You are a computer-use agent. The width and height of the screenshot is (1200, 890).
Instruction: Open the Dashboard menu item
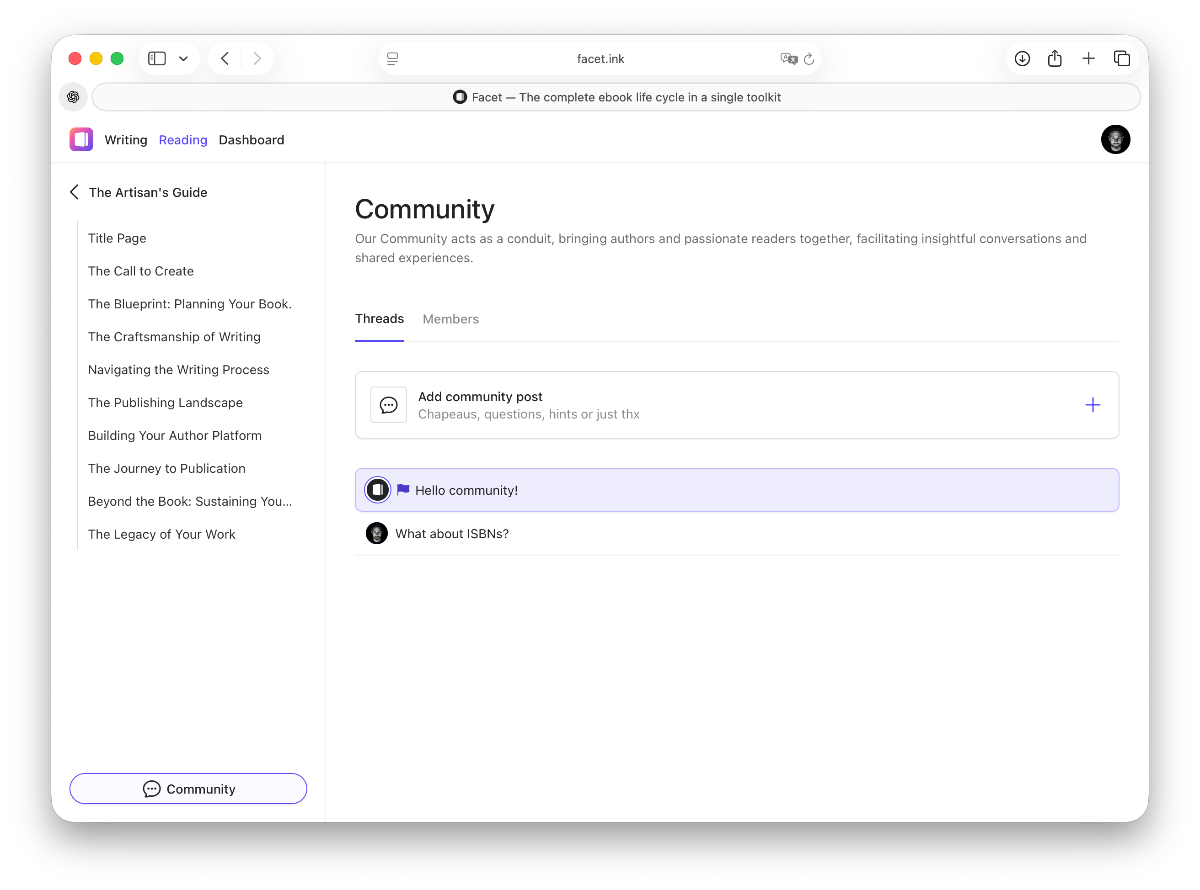click(251, 140)
